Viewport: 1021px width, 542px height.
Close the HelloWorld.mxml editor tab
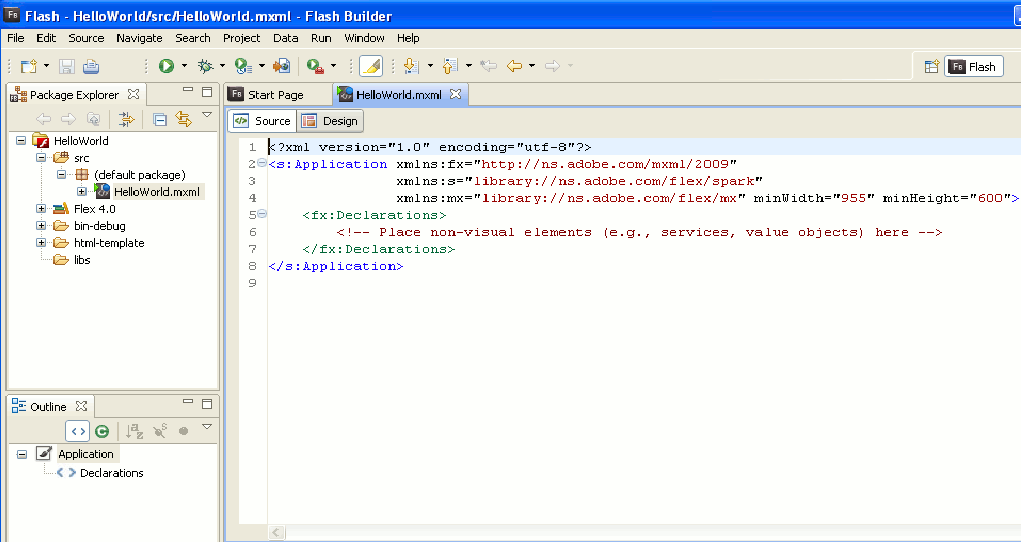pos(456,94)
